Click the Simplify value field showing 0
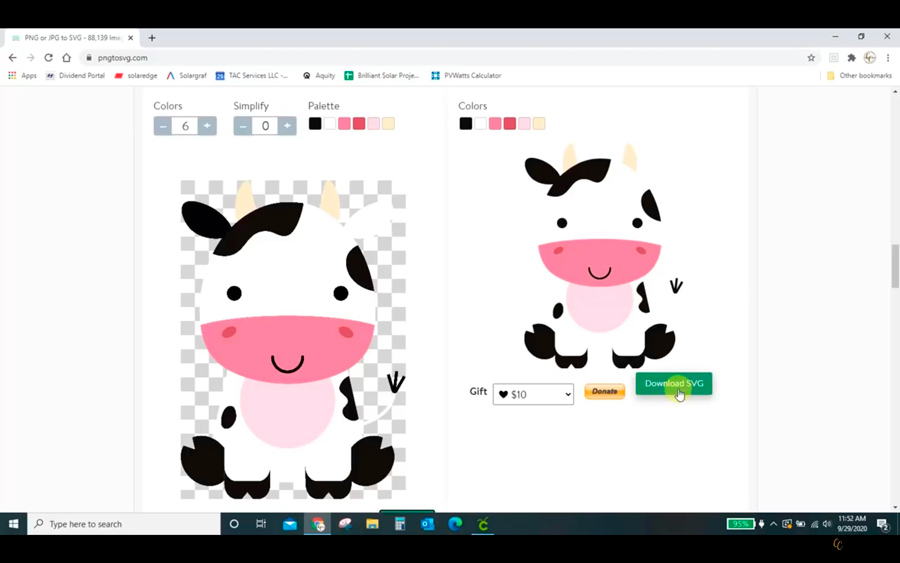The width and height of the screenshot is (900, 563). click(x=265, y=126)
